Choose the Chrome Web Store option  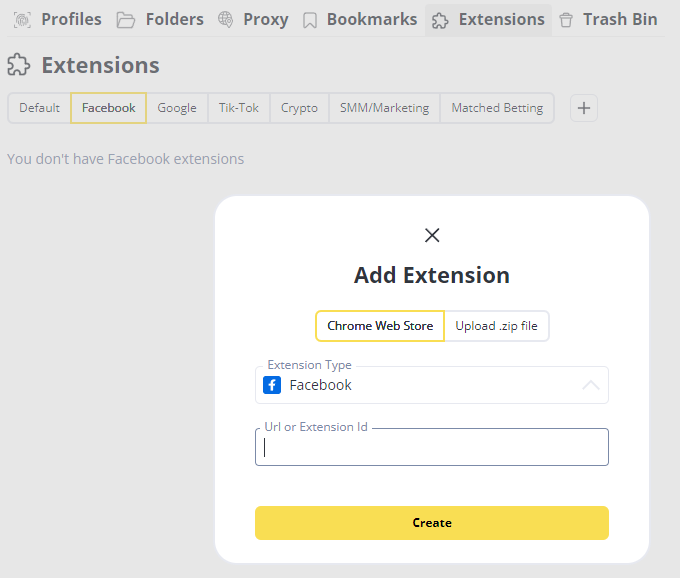pyautogui.click(x=380, y=326)
